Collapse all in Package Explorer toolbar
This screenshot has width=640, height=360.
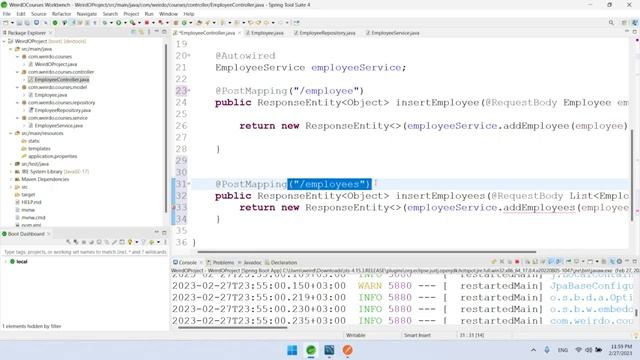coord(133,32)
